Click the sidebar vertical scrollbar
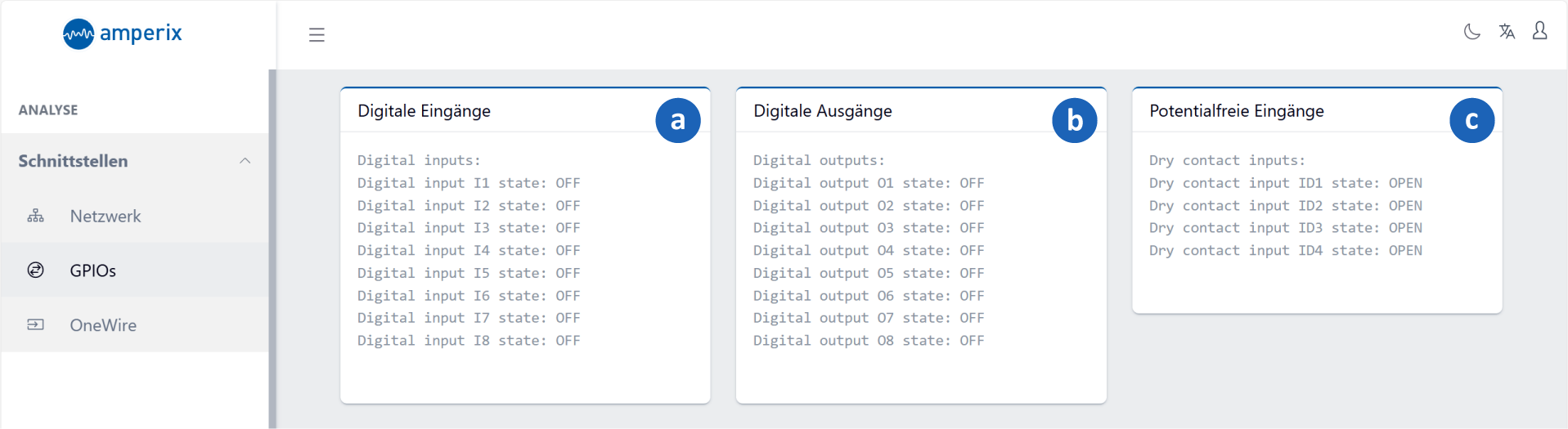This screenshot has height=429, width=1568. click(272, 249)
